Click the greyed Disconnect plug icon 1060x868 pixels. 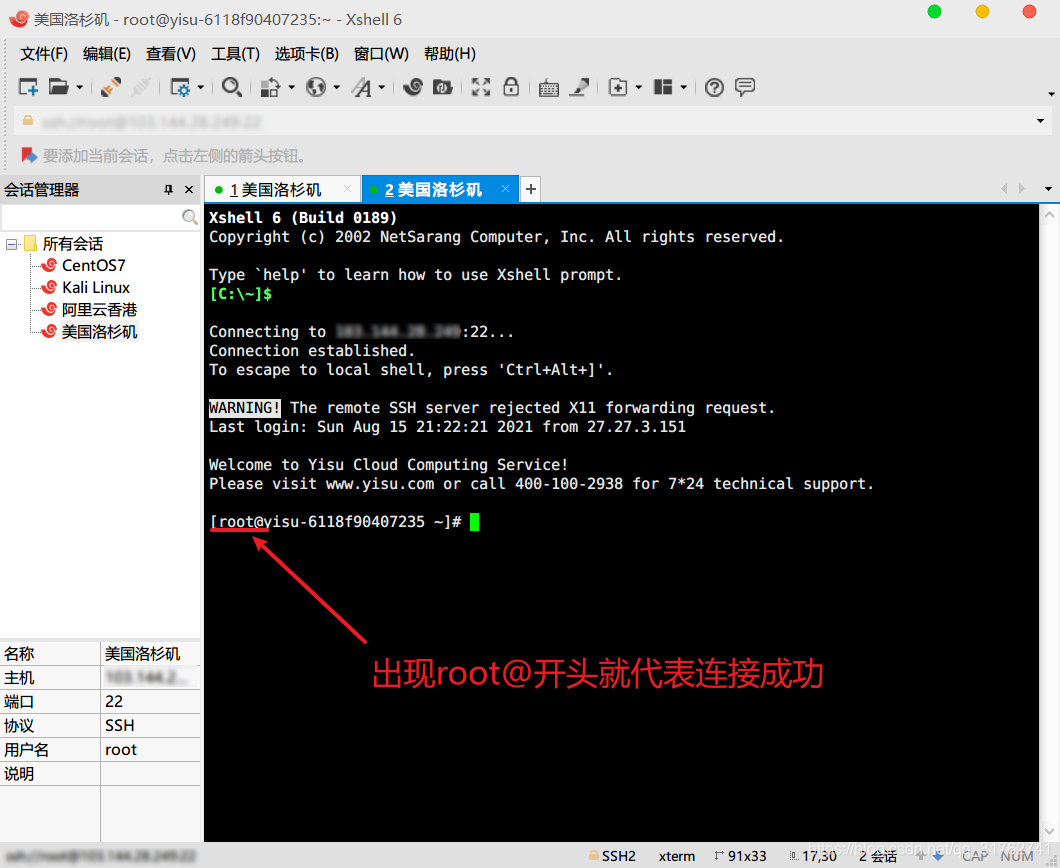coord(141,87)
